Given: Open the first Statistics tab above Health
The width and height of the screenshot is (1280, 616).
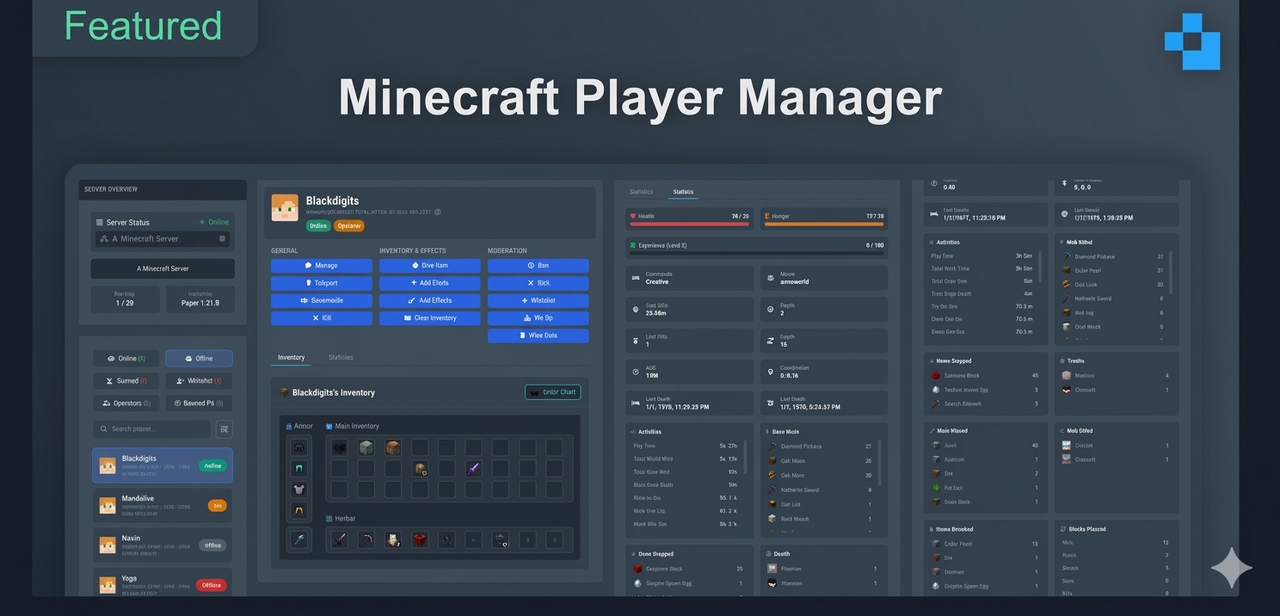Looking at the screenshot, I should 641,191.
